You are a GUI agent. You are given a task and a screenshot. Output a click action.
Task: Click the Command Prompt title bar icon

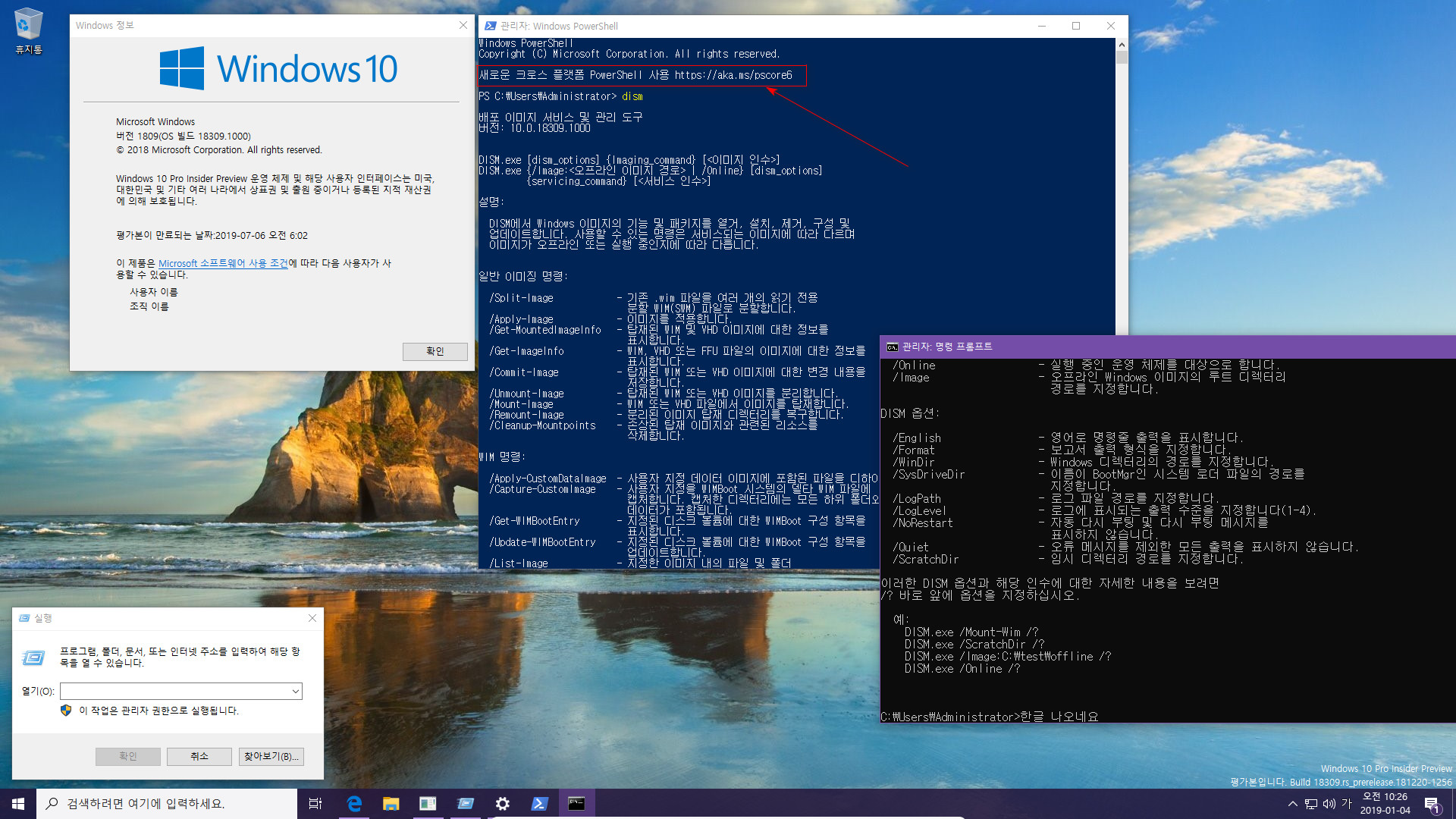pyautogui.click(x=893, y=347)
